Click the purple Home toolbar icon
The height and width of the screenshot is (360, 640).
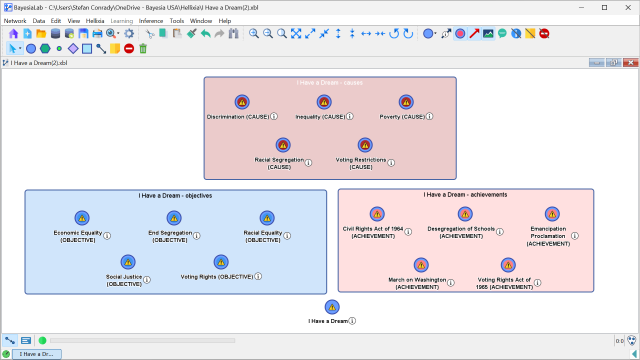click(13, 34)
